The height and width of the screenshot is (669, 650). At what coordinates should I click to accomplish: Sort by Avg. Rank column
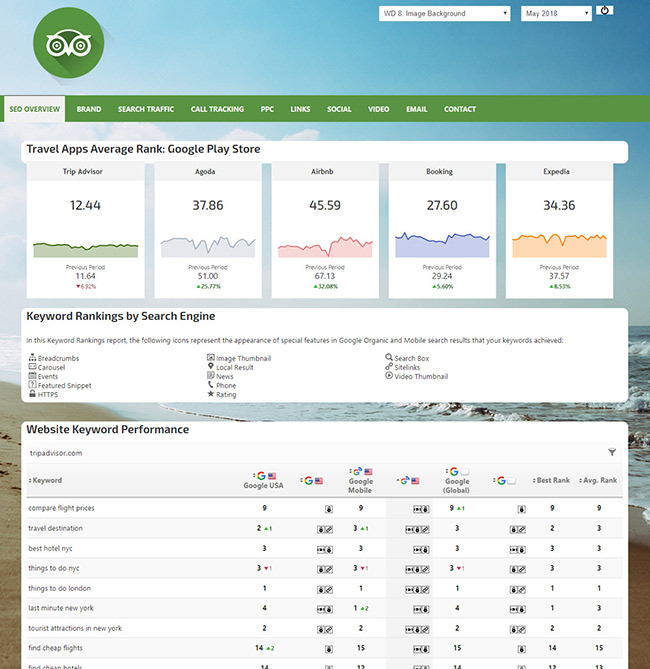click(598, 480)
